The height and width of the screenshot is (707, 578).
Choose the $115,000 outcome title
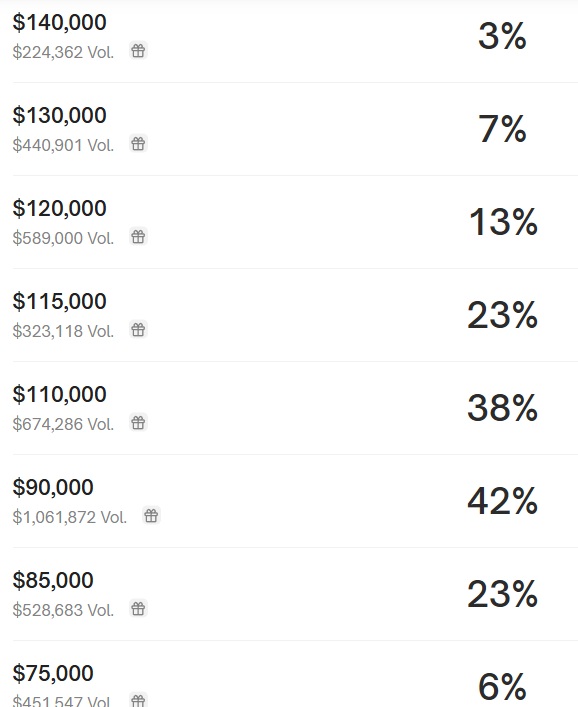[60, 301]
